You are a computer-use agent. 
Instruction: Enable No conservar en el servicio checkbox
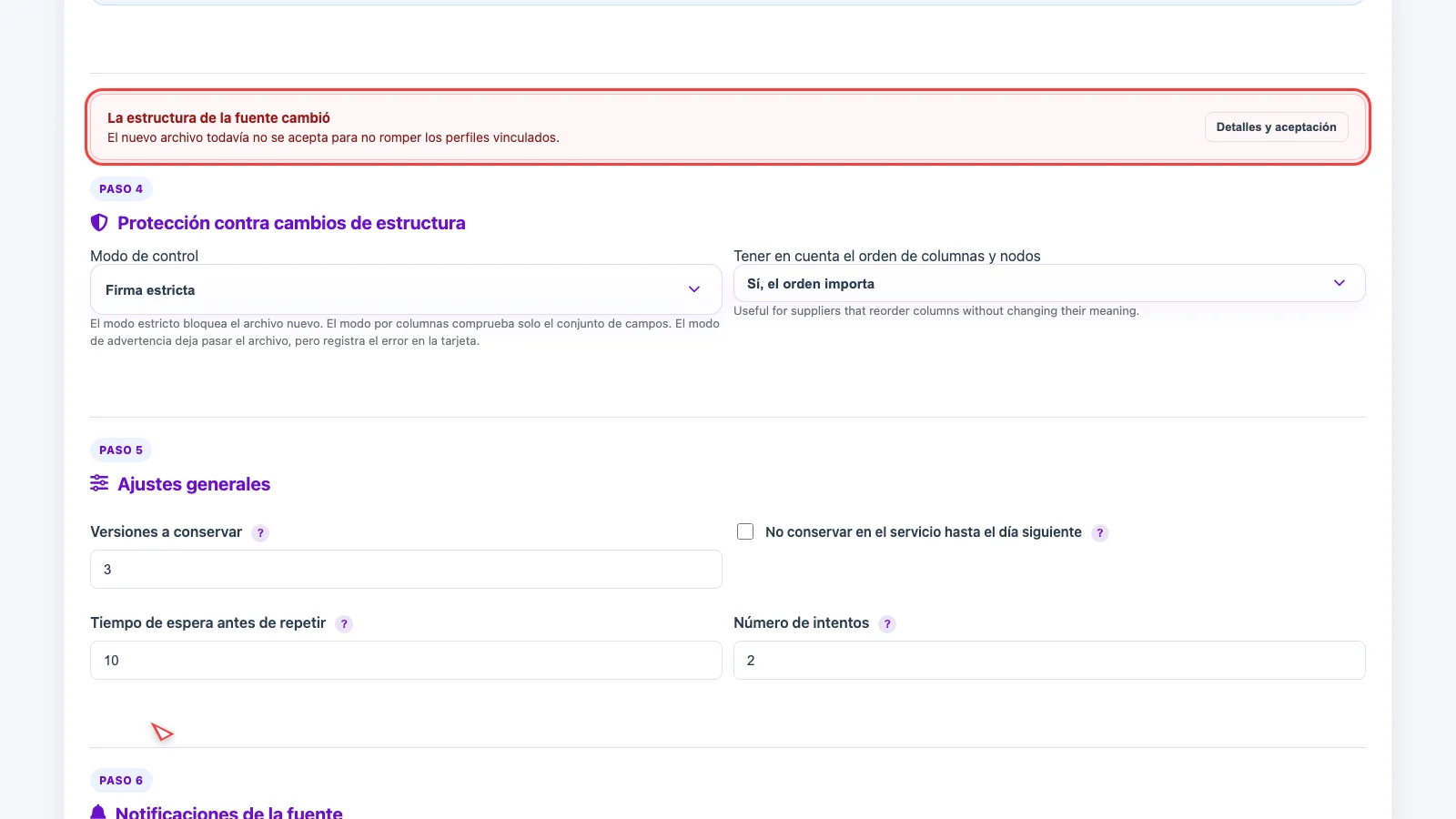pyautogui.click(x=745, y=531)
